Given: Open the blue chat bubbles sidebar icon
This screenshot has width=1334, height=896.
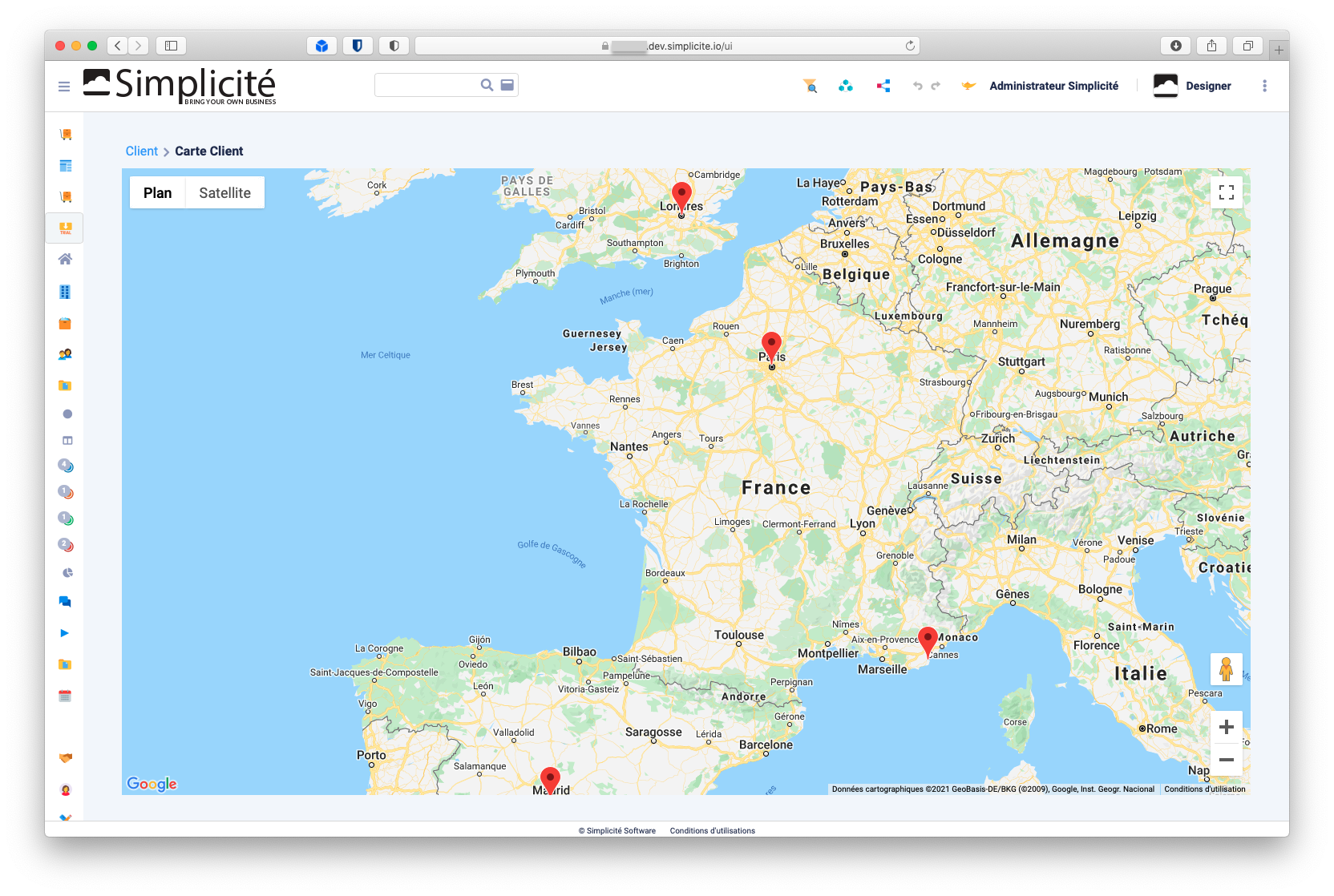Looking at the screenshot, I should tap(66, 602).
